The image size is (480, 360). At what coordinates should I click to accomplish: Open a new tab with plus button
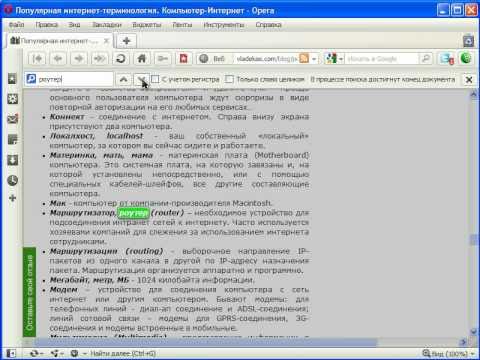tap(126, 41)
